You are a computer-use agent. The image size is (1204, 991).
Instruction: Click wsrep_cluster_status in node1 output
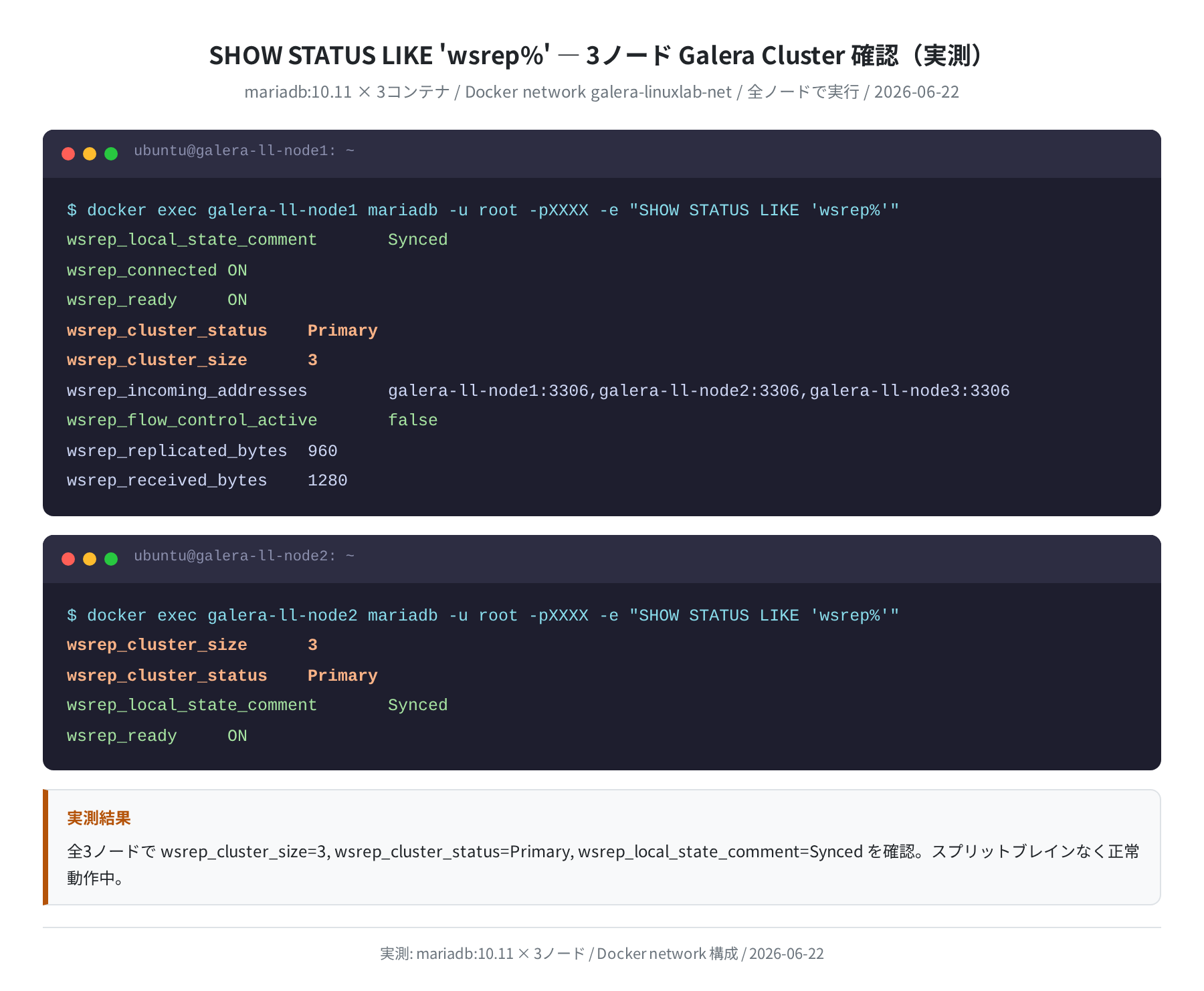click(x=167, y=331)
